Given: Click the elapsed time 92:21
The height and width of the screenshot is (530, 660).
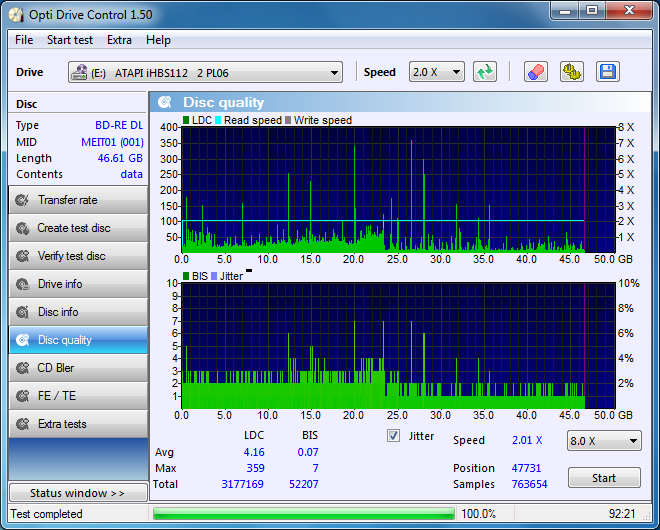Looking at the screenshot, I should 622,514.
